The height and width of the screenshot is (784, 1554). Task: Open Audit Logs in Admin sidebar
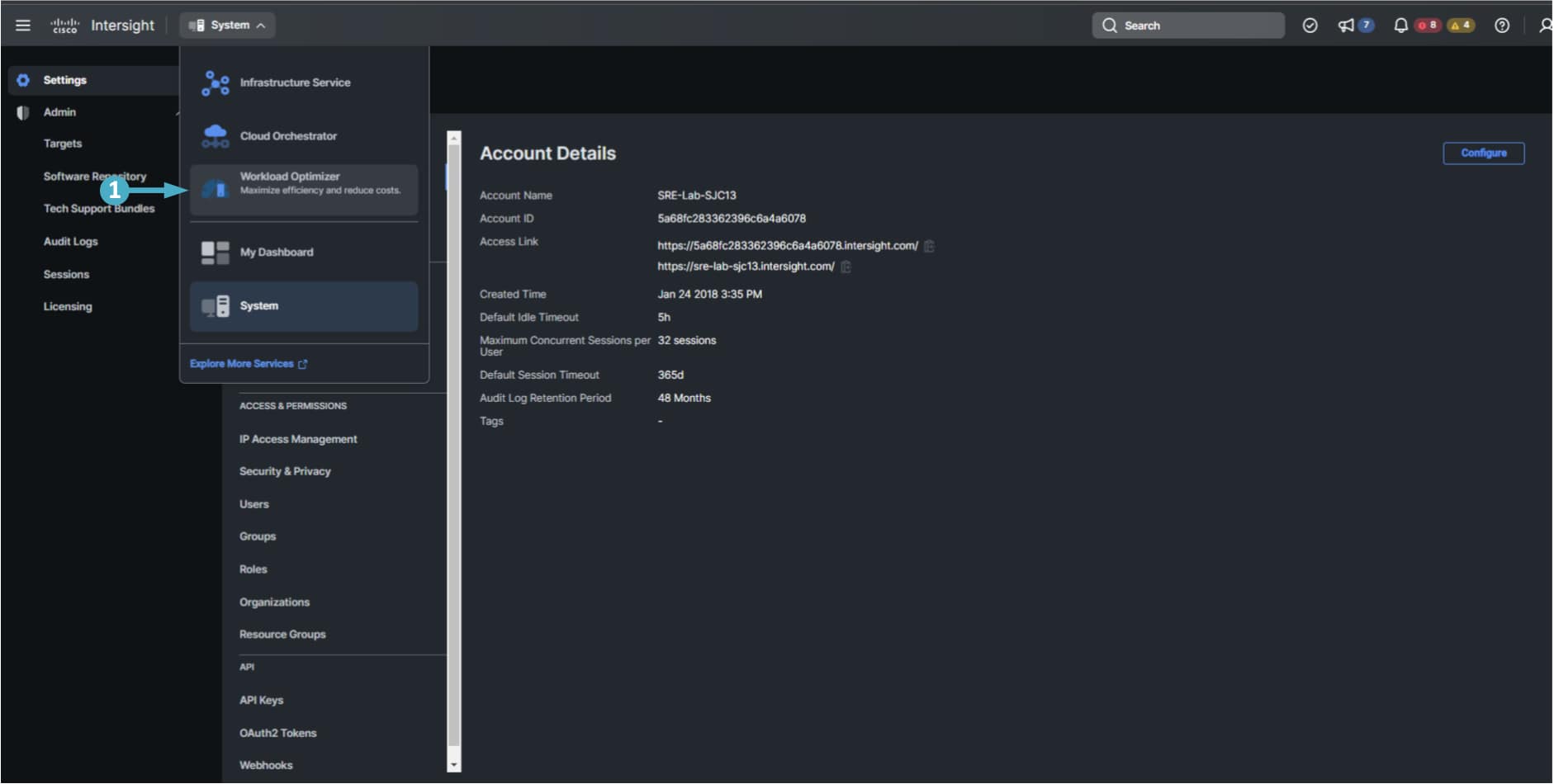pyautogui.click(x=70, y=242)
